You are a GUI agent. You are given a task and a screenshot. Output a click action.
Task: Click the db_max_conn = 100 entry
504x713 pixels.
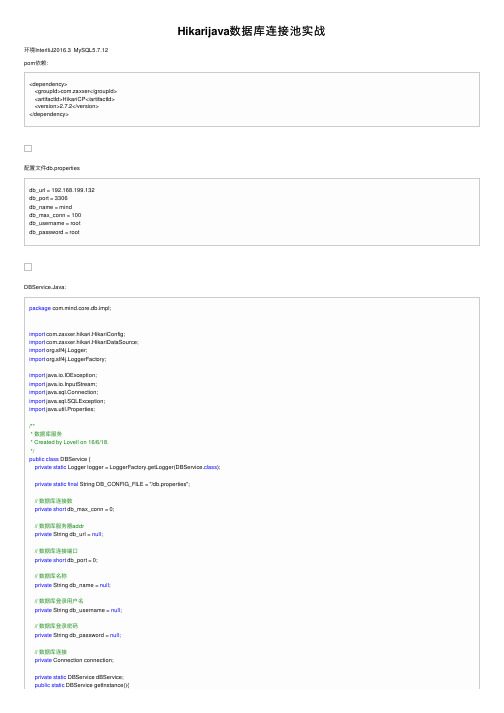[55, 215]
